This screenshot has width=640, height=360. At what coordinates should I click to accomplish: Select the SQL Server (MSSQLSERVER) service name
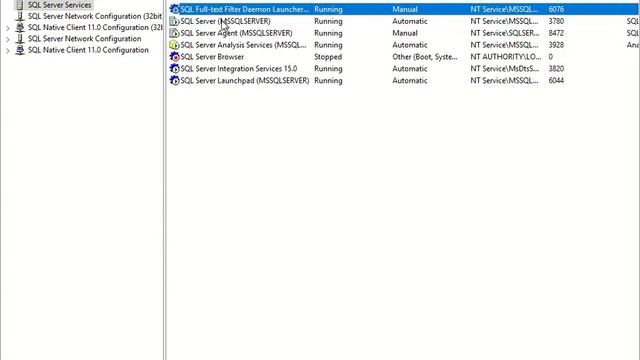tap(225, 21)
